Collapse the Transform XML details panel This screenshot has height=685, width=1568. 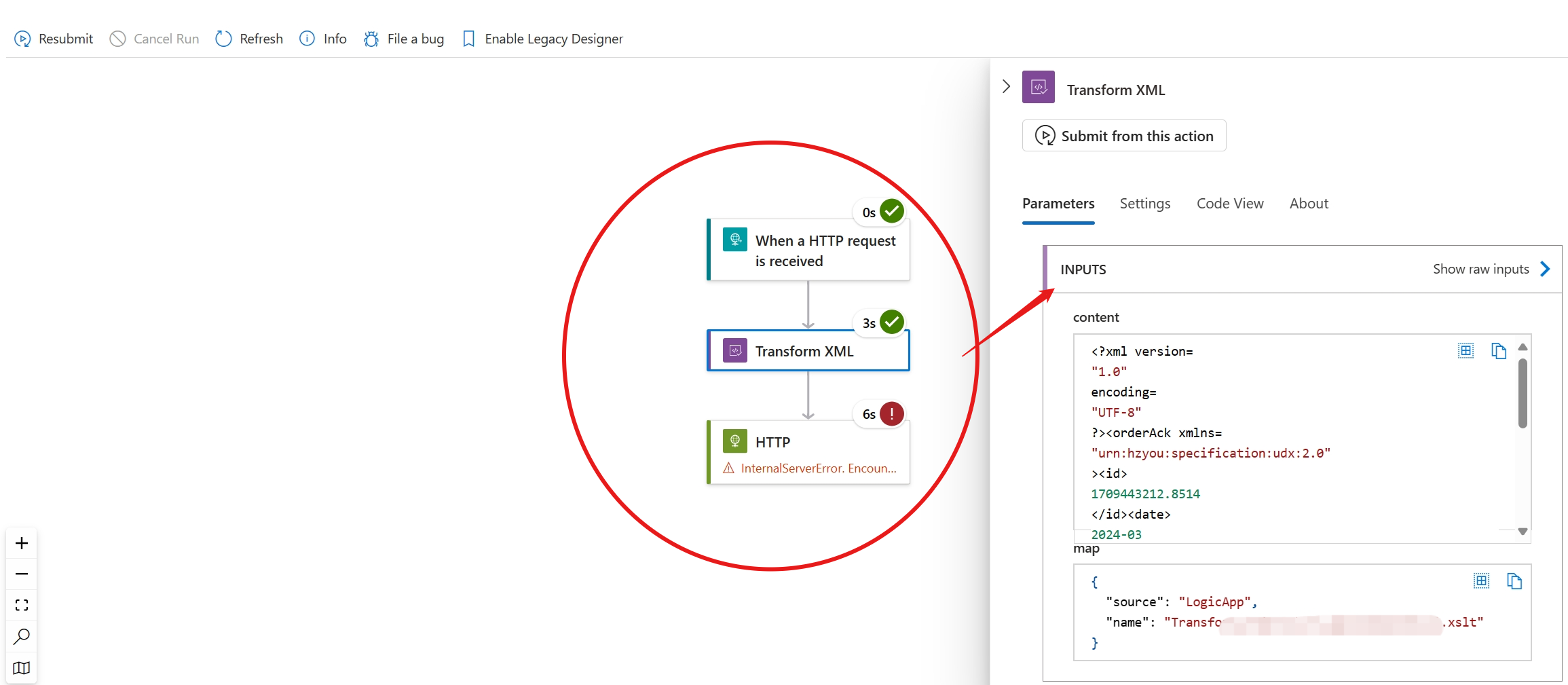pyautogui.click(x=1006, y=87)
